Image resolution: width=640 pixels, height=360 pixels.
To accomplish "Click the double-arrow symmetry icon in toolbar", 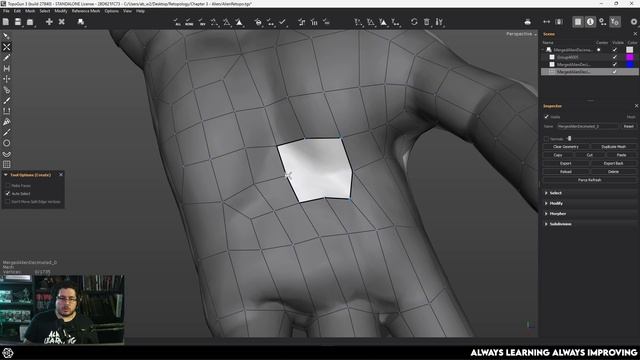I will (547, 22).
